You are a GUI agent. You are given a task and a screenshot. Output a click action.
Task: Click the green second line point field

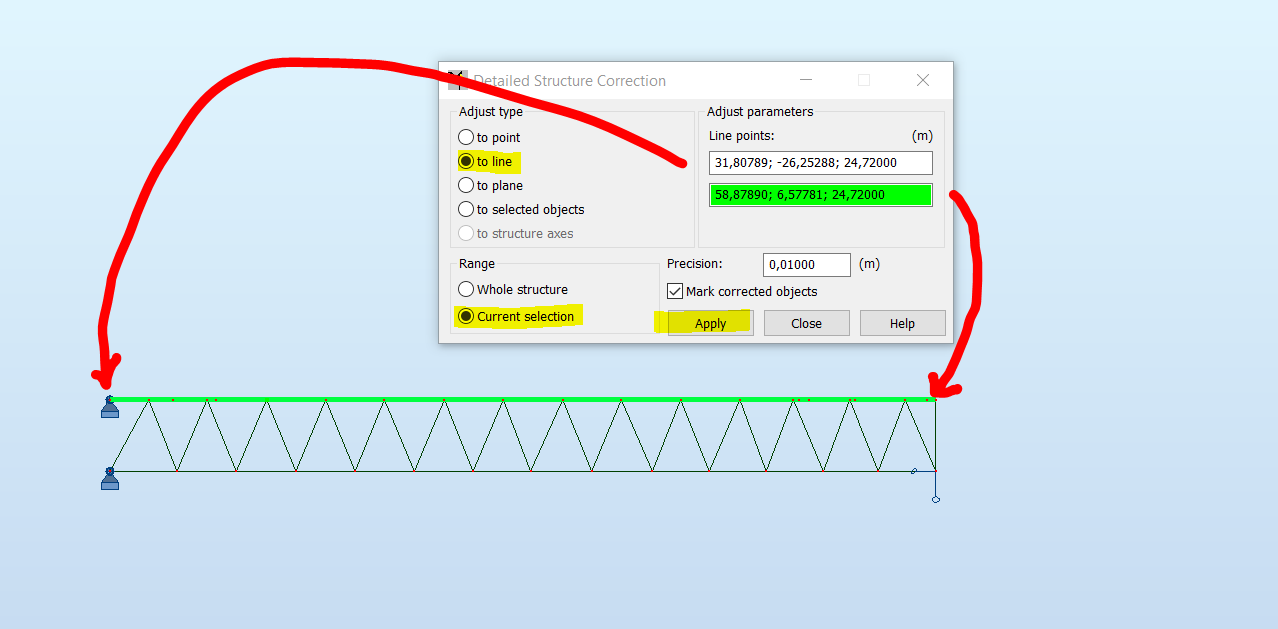pos(820,194)
